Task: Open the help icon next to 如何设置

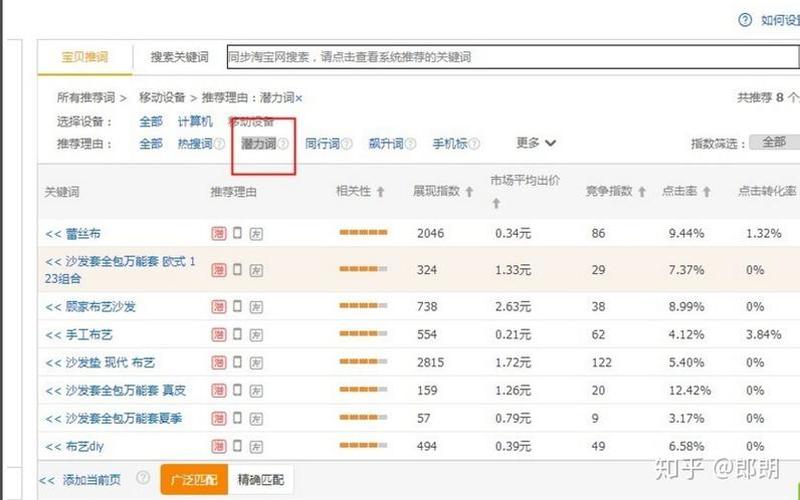Action: (x=745, y=20)
